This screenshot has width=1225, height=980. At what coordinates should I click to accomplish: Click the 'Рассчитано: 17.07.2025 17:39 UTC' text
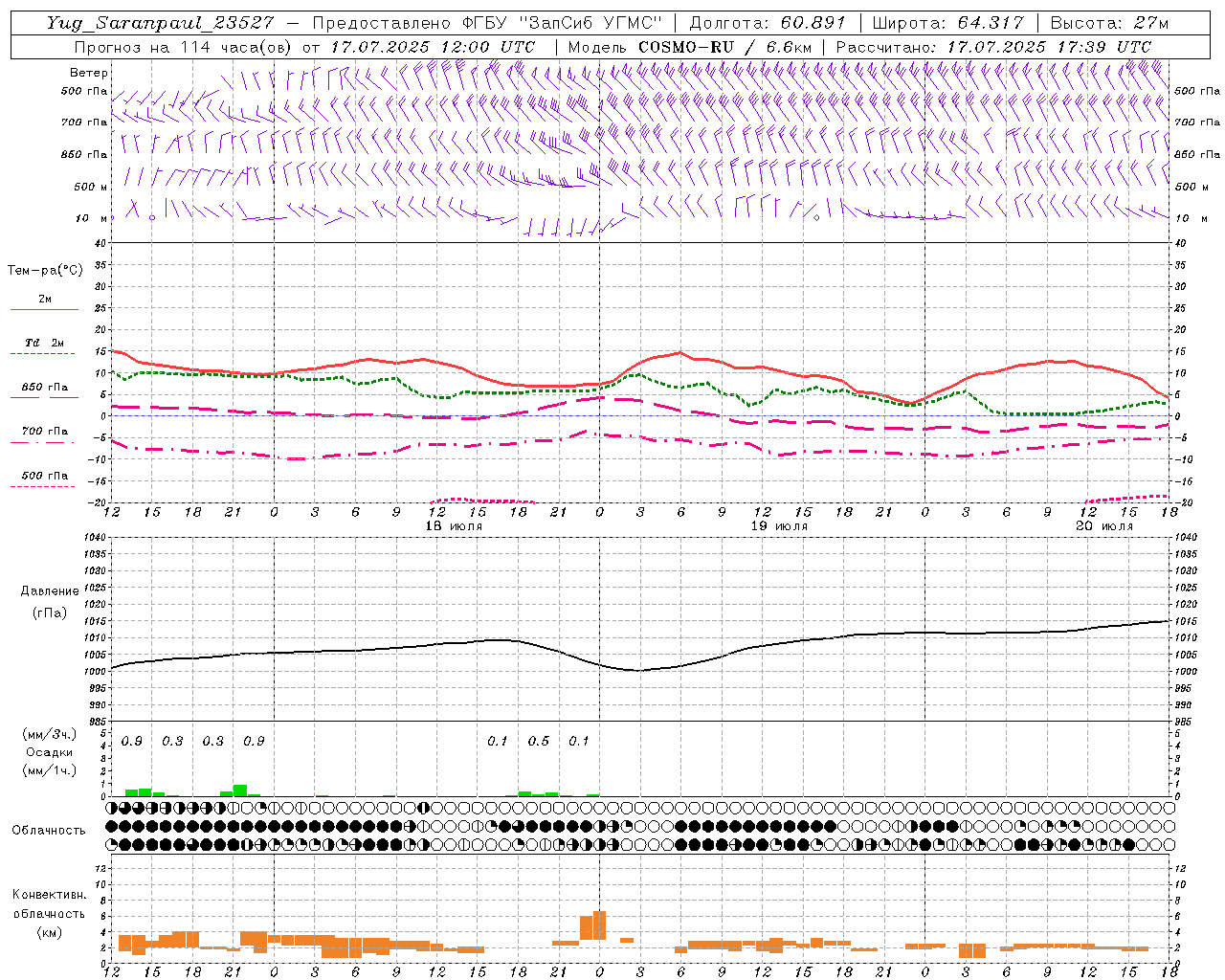tap(993, 47)
